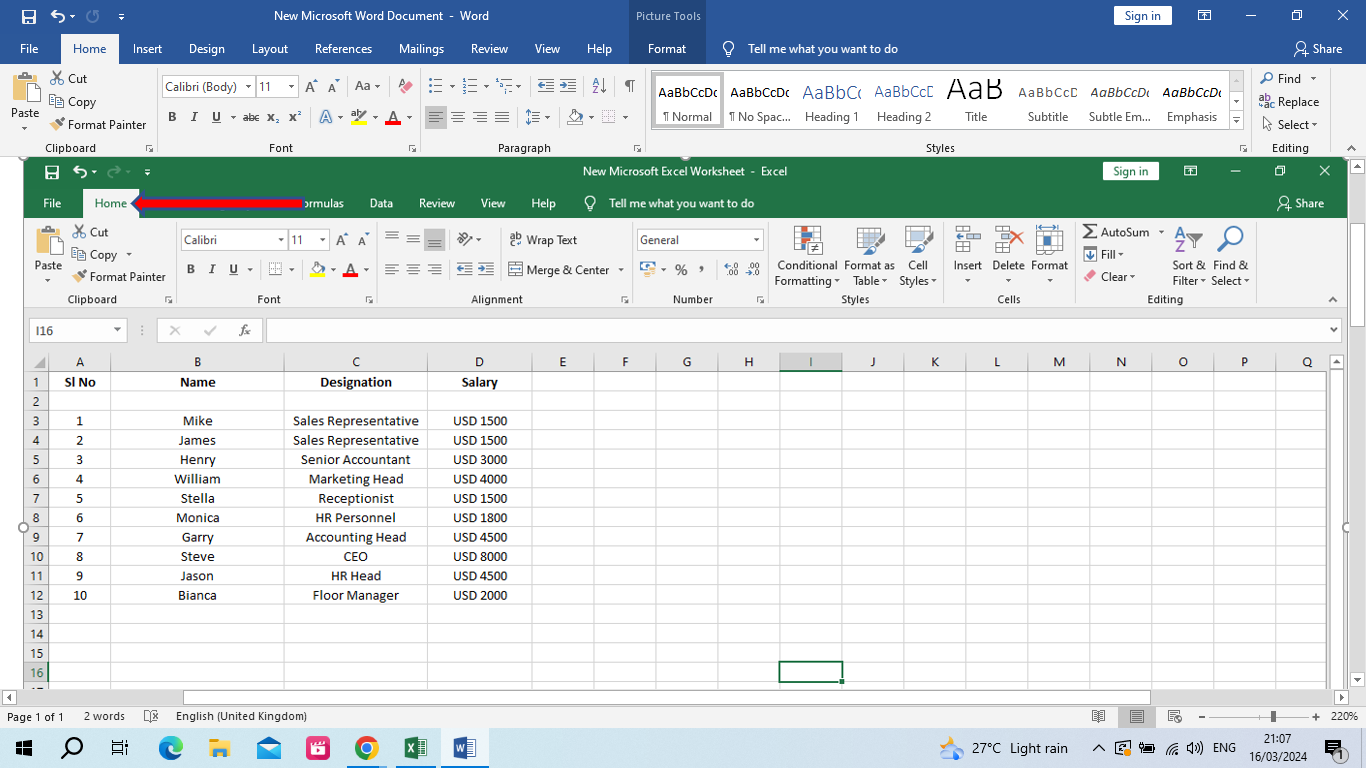Click Replace in Word's Editing group
Image resolution: width=1366 pixels, height=768 pixels.
1289,101
